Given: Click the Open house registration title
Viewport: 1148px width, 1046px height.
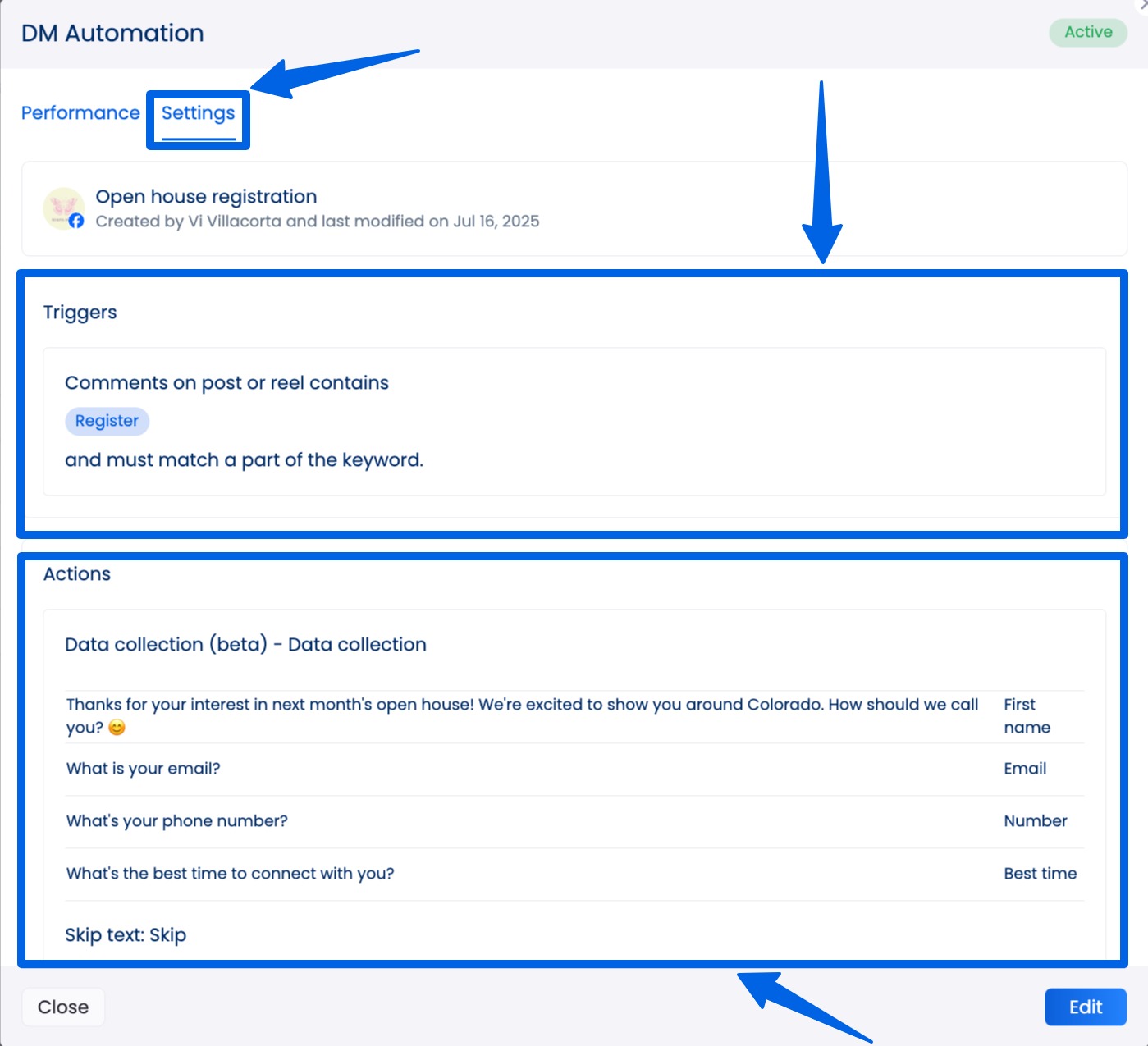Looking at the screenshot, I should (206, 196).
